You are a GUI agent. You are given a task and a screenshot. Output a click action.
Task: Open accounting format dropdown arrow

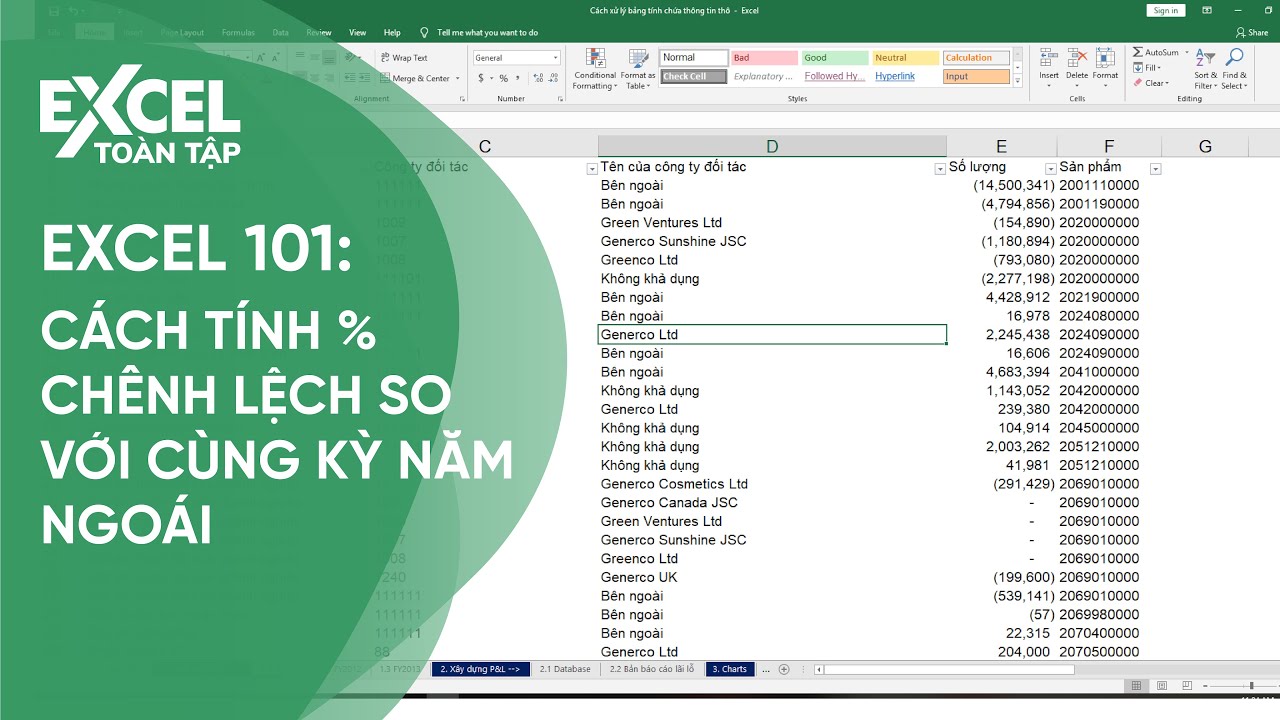click(x=491, y=78)
